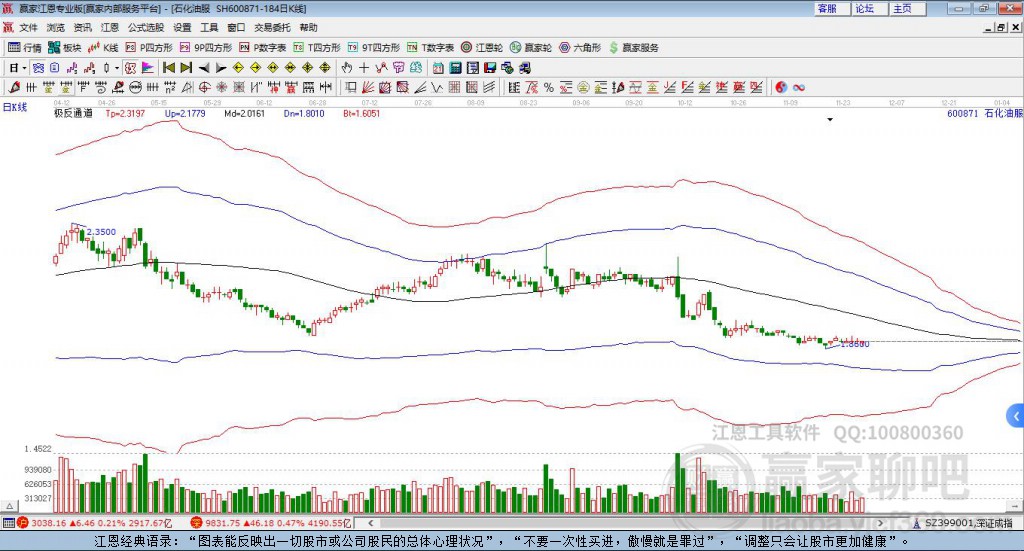Open the P数字表 tool
1024x551 pixels.
pyautogui.click(x=263, y=48)
